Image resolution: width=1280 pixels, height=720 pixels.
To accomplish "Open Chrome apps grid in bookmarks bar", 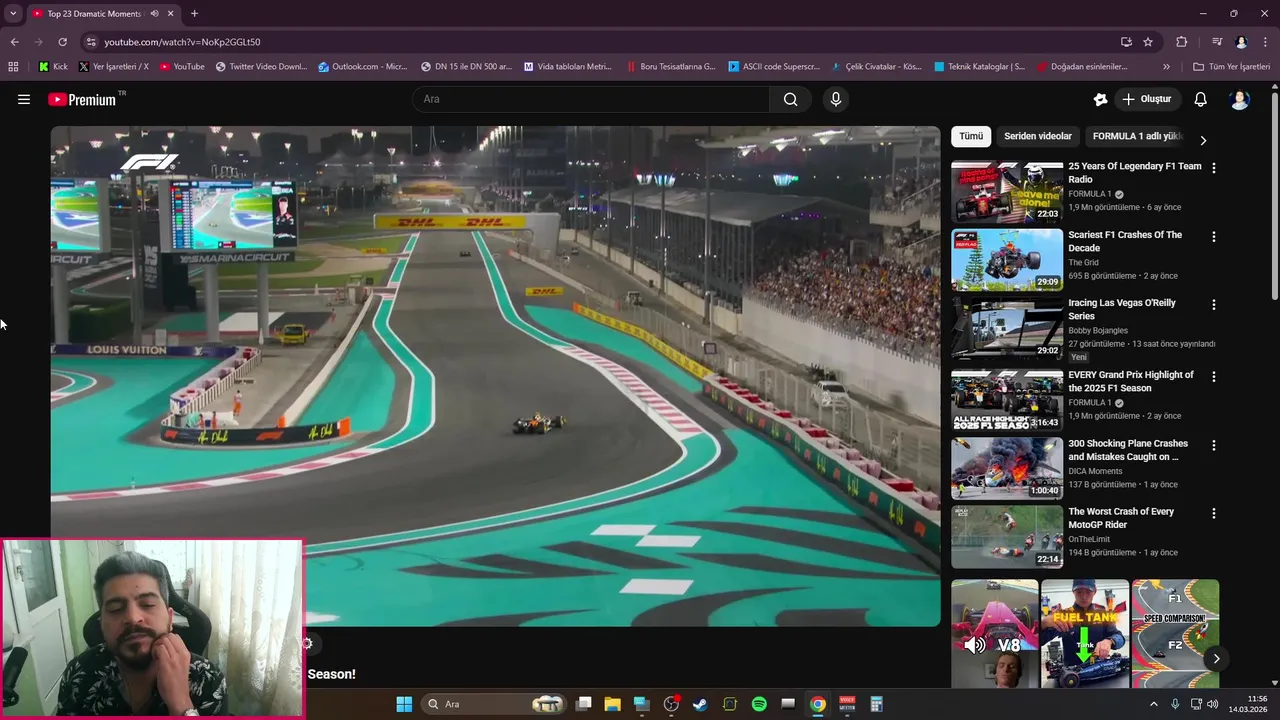I will 13,67.
